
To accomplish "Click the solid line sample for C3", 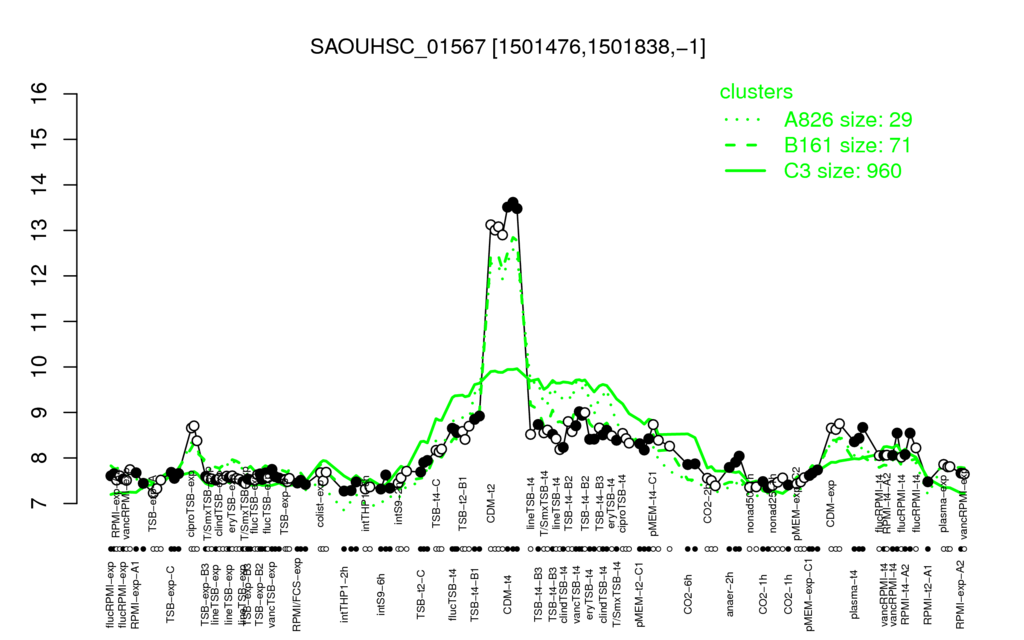I will point(744,170).
